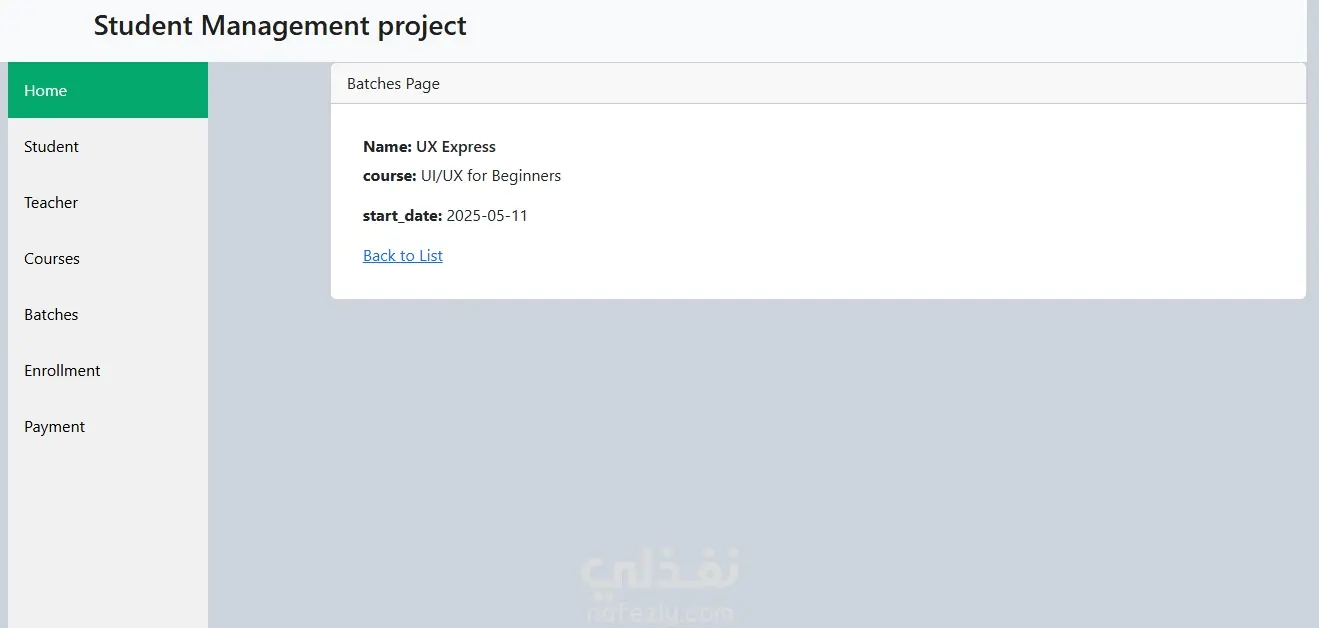Follow the Back to List link
Image resolution: width=1319 pixels, height=628 pixels.
pyautogui.click(x=403, y=256)
